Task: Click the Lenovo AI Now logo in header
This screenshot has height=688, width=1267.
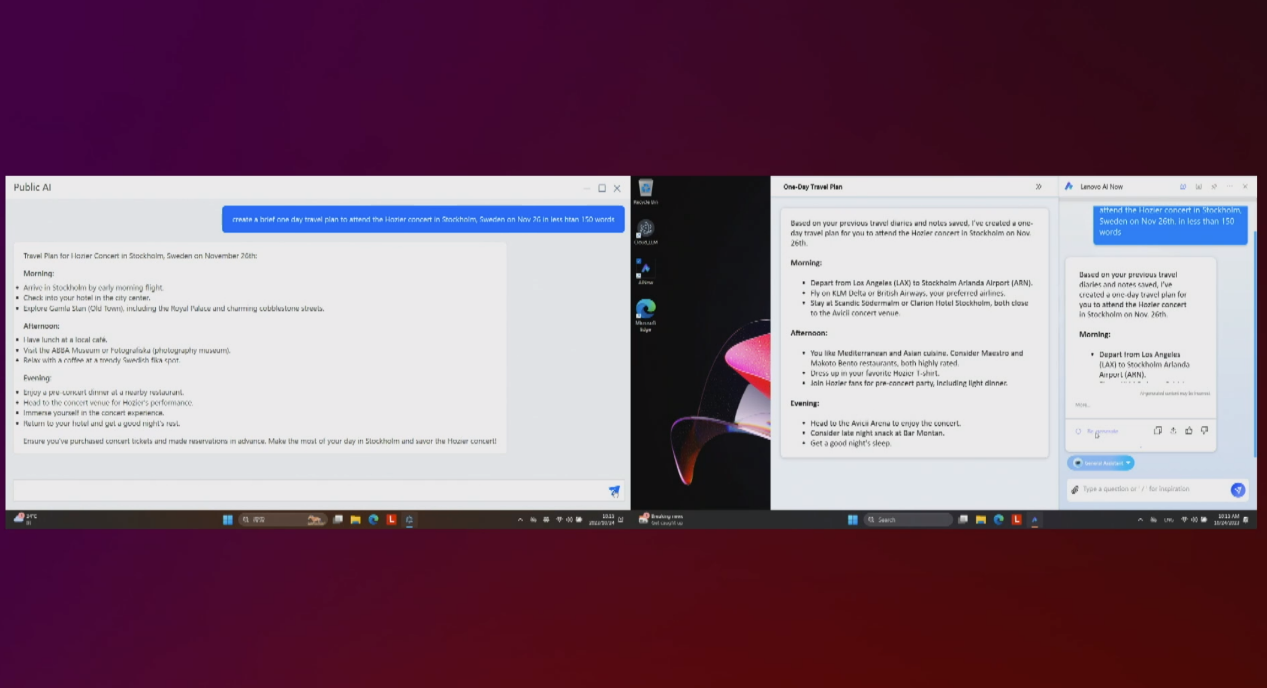Action: [x=1069, y=187]
